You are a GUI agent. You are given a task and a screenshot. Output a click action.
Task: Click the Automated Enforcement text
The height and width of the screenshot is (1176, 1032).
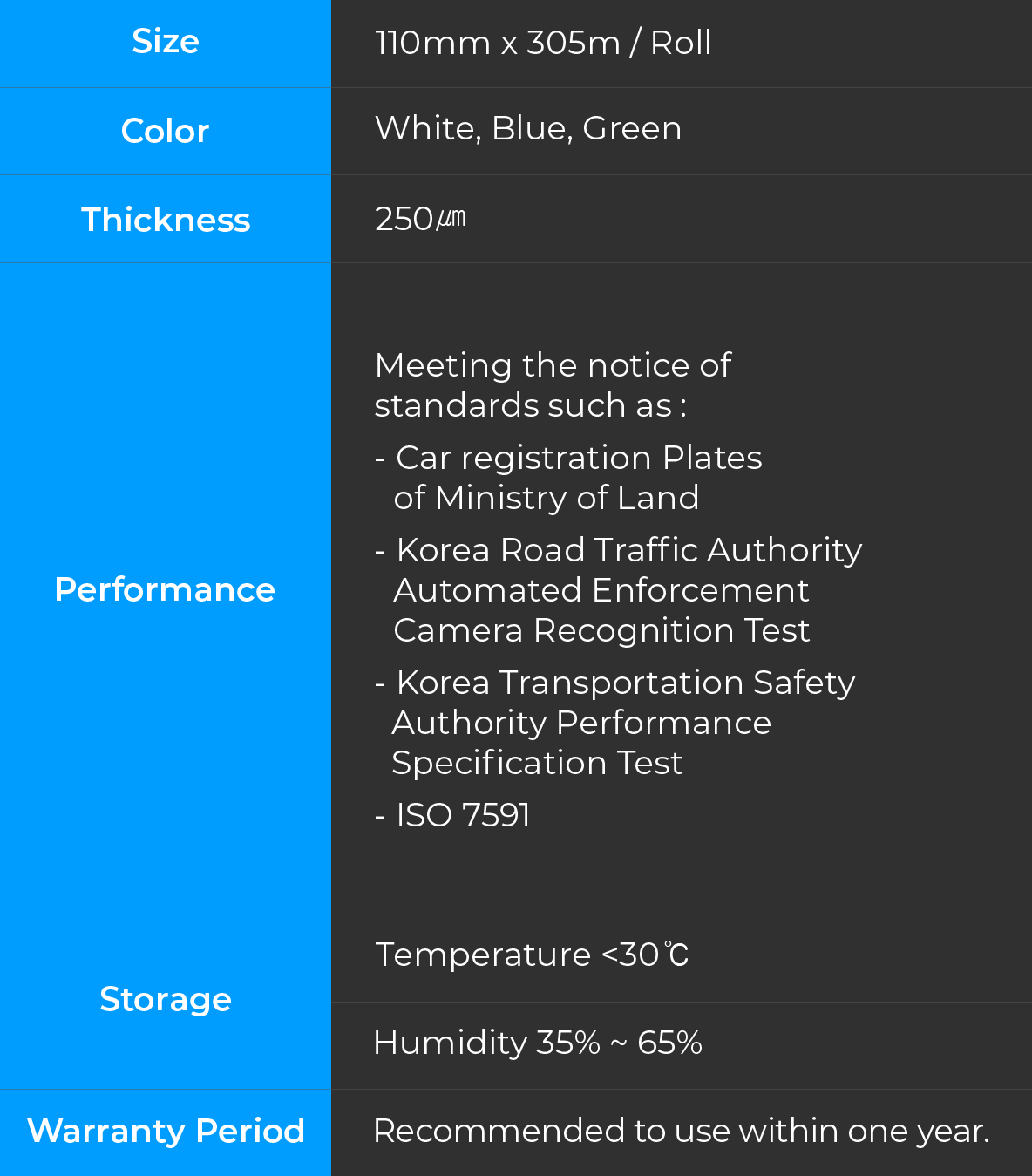(x=601, y=590)
